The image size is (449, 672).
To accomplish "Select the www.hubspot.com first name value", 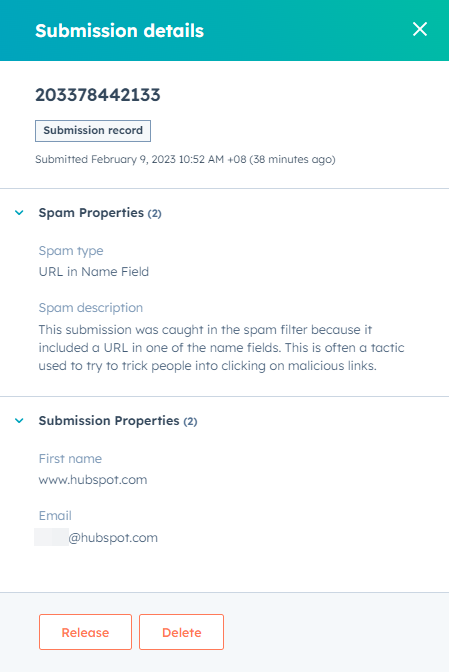I will pos(93,480).
